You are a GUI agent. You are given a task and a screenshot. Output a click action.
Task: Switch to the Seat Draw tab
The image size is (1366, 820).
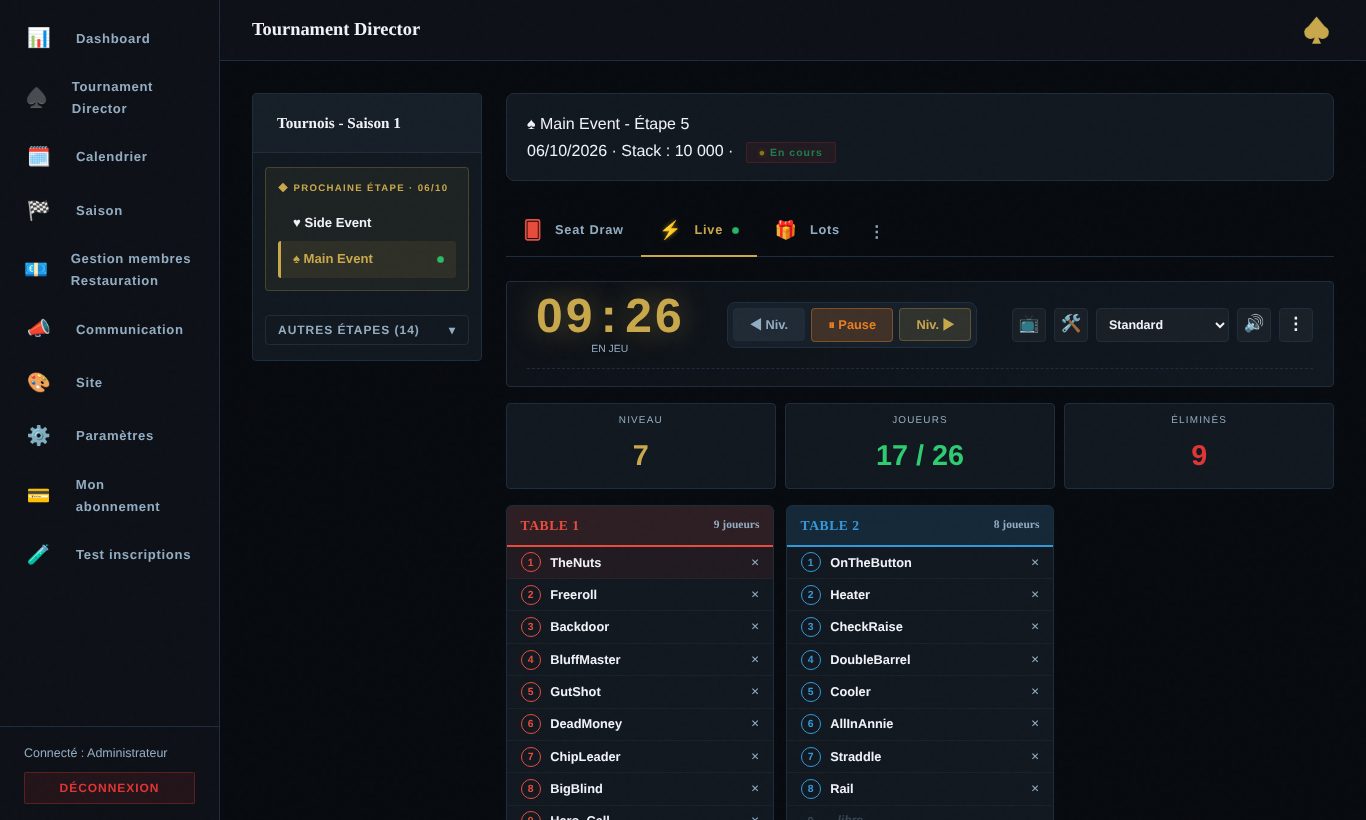click(573, 230)
